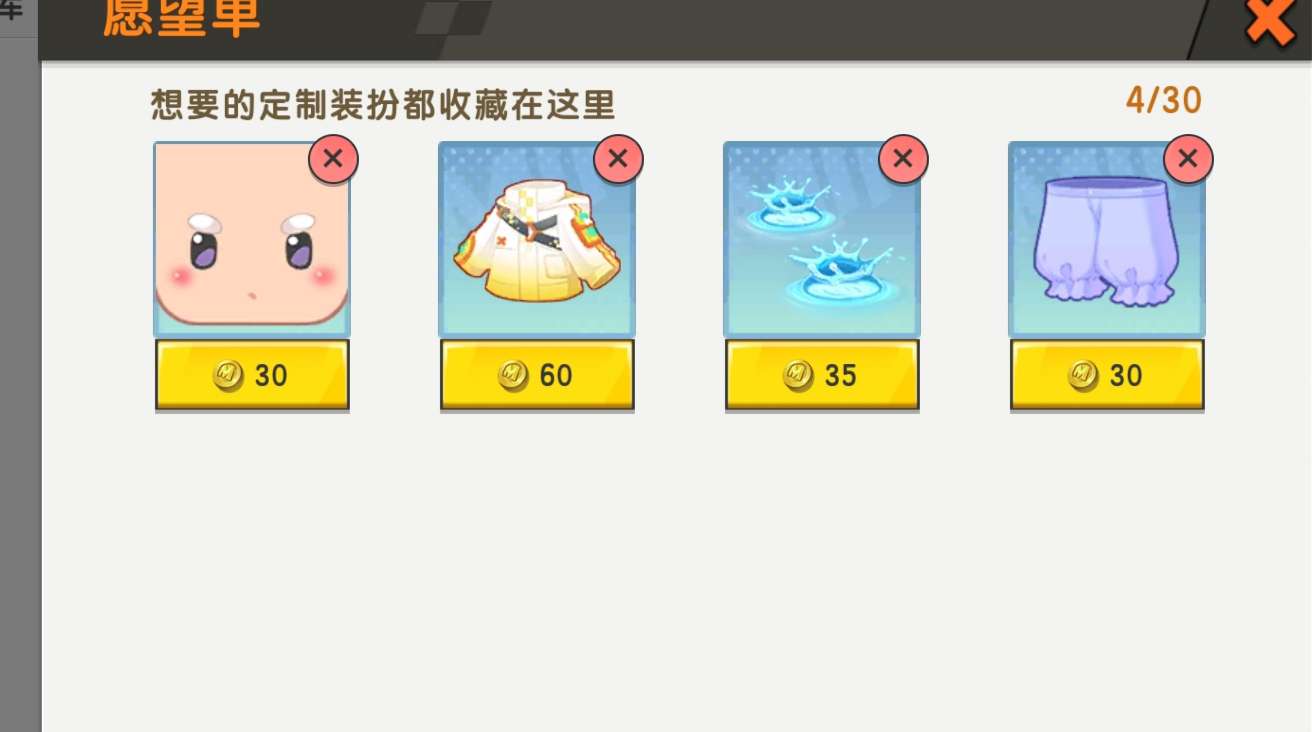
Task: Purchase the splash effect for 35 coins
Action: pos(822,375)
